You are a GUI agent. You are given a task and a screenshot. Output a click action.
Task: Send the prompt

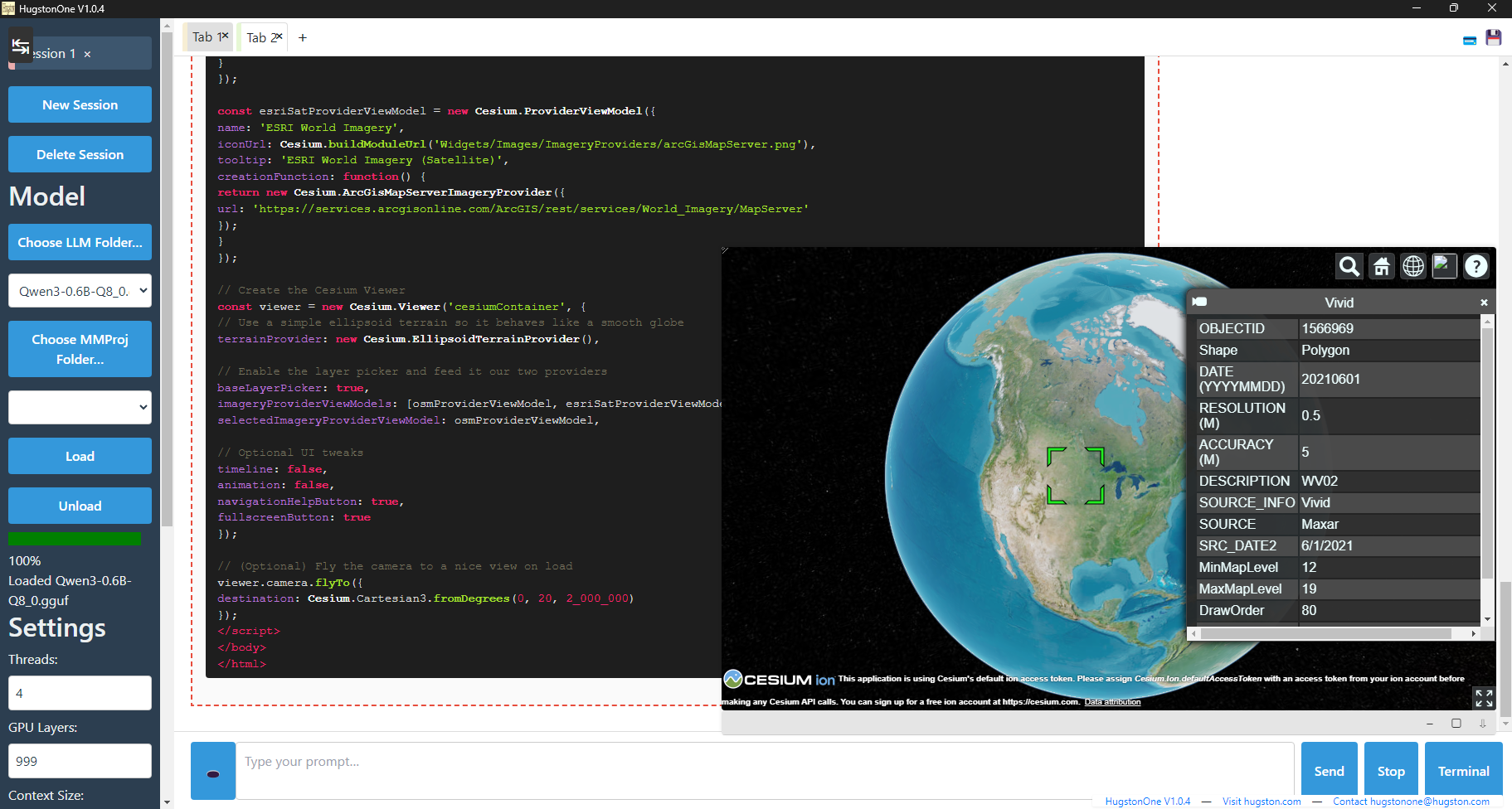1329,771
